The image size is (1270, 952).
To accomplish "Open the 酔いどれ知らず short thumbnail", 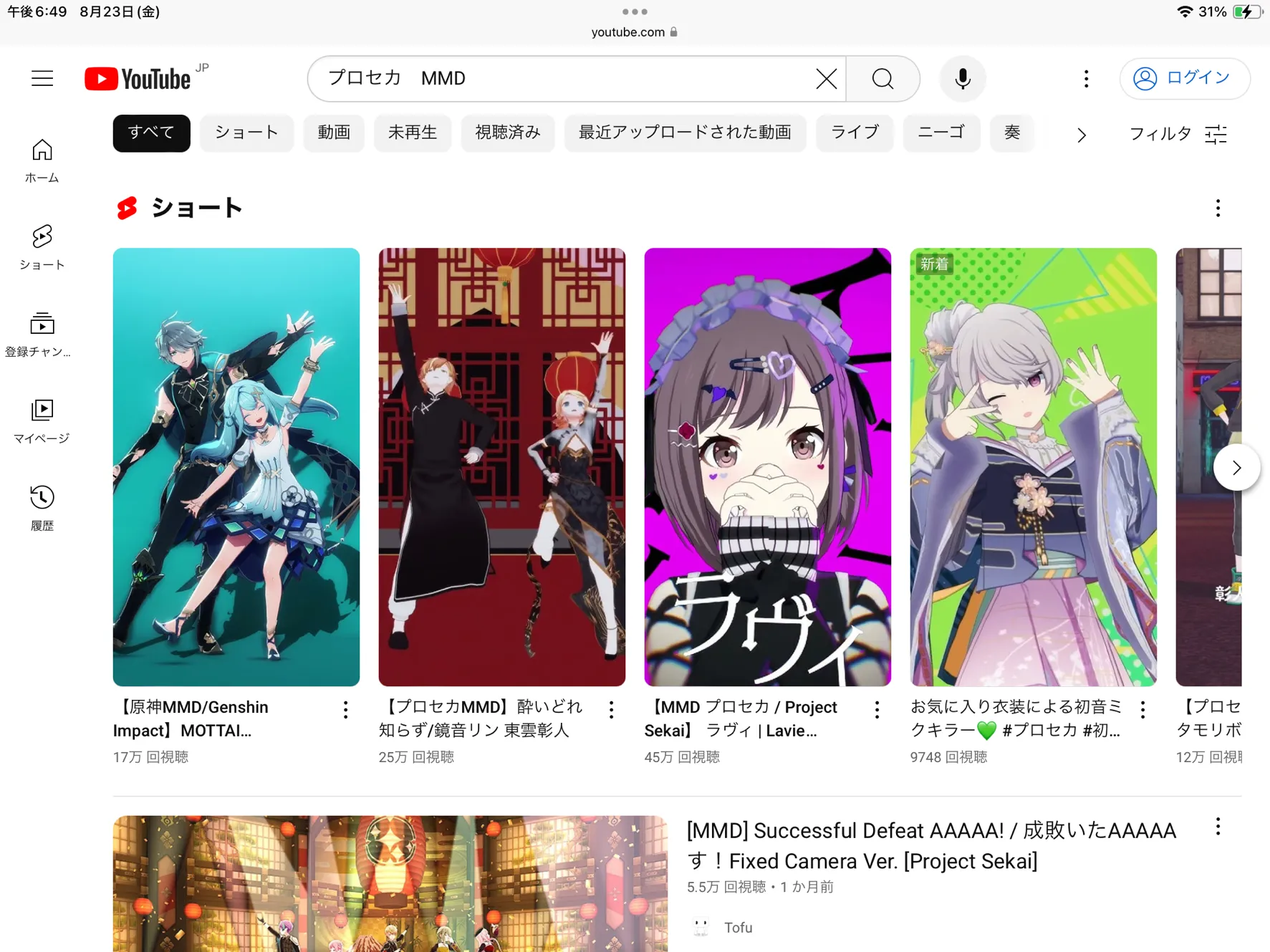I will click(501, 467).
